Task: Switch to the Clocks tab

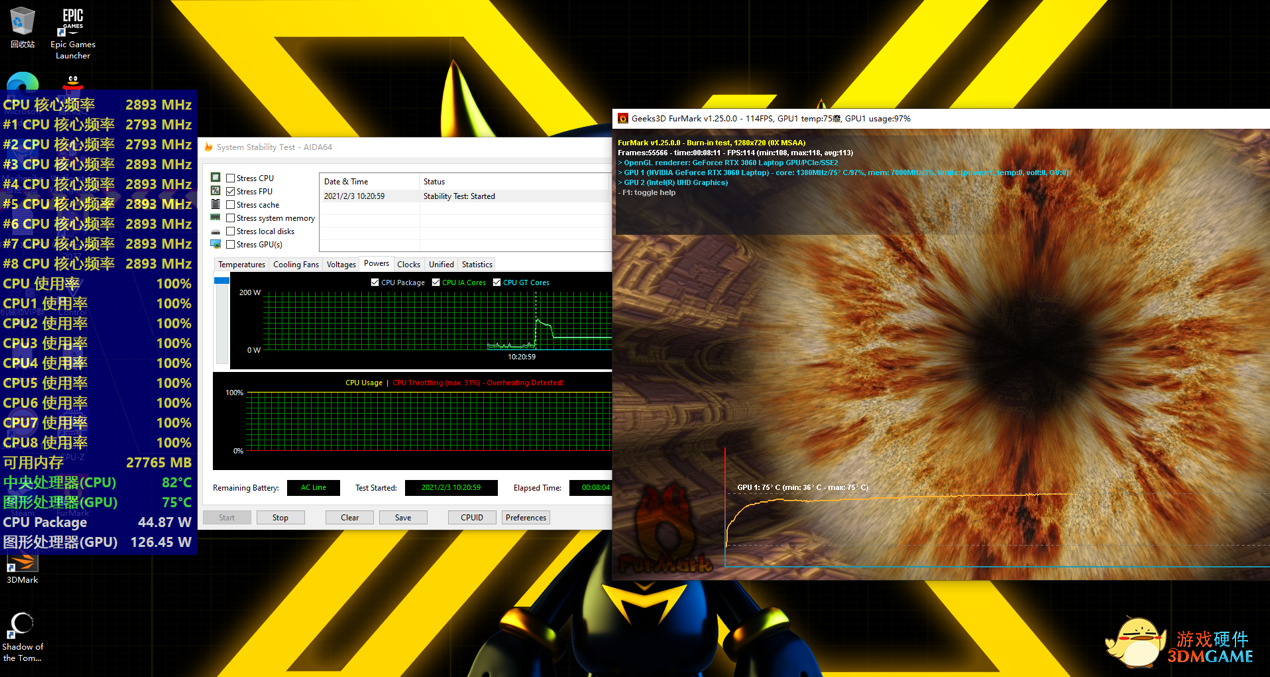Action: 409,265
